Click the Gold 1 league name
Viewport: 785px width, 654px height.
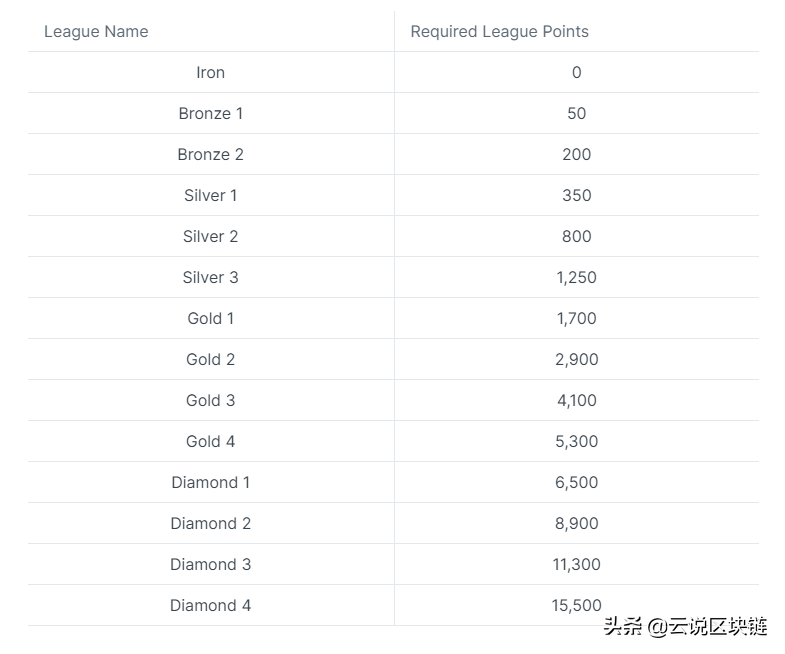point(210,319)
